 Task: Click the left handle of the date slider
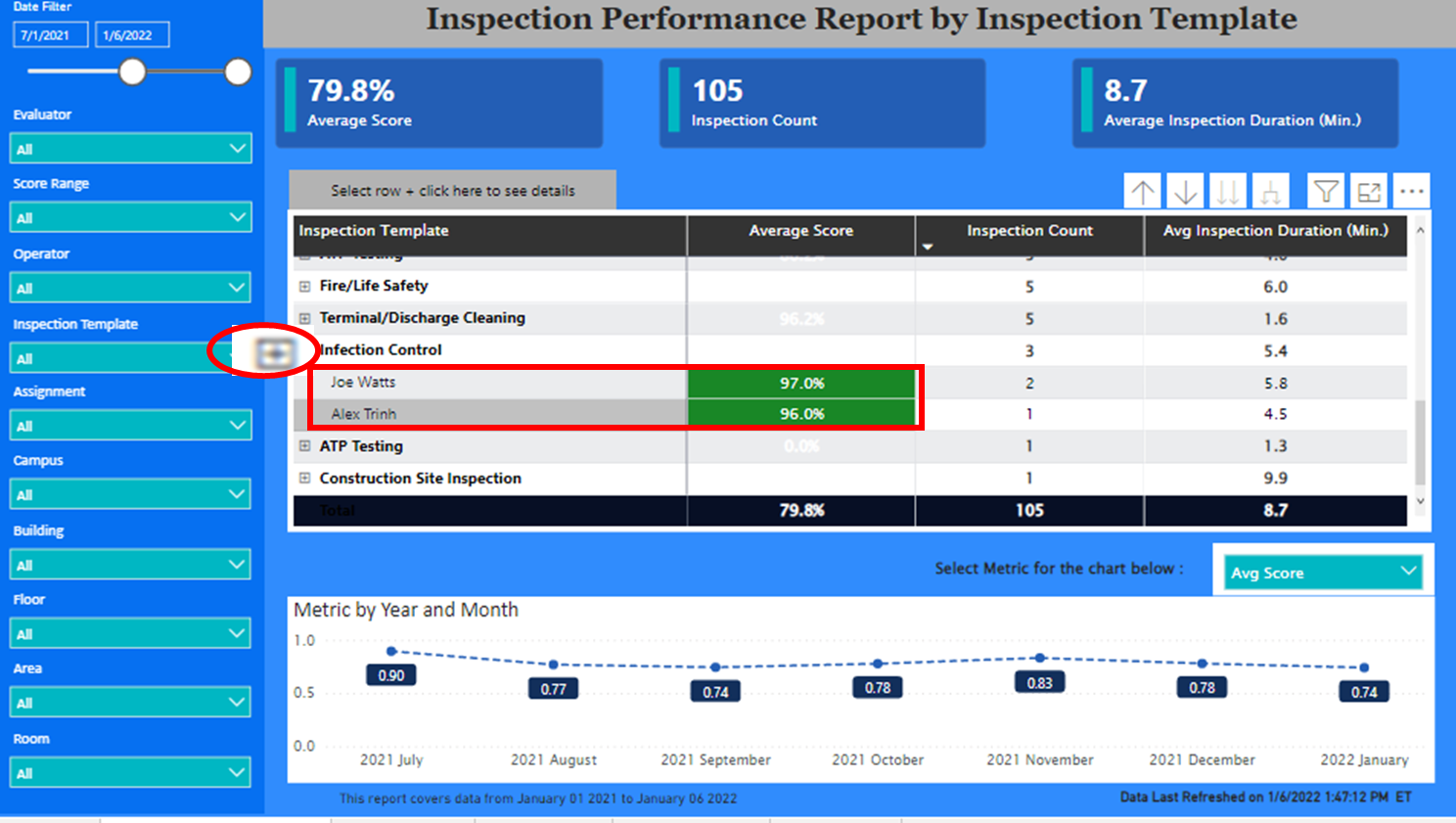click(x=133, y=71)
